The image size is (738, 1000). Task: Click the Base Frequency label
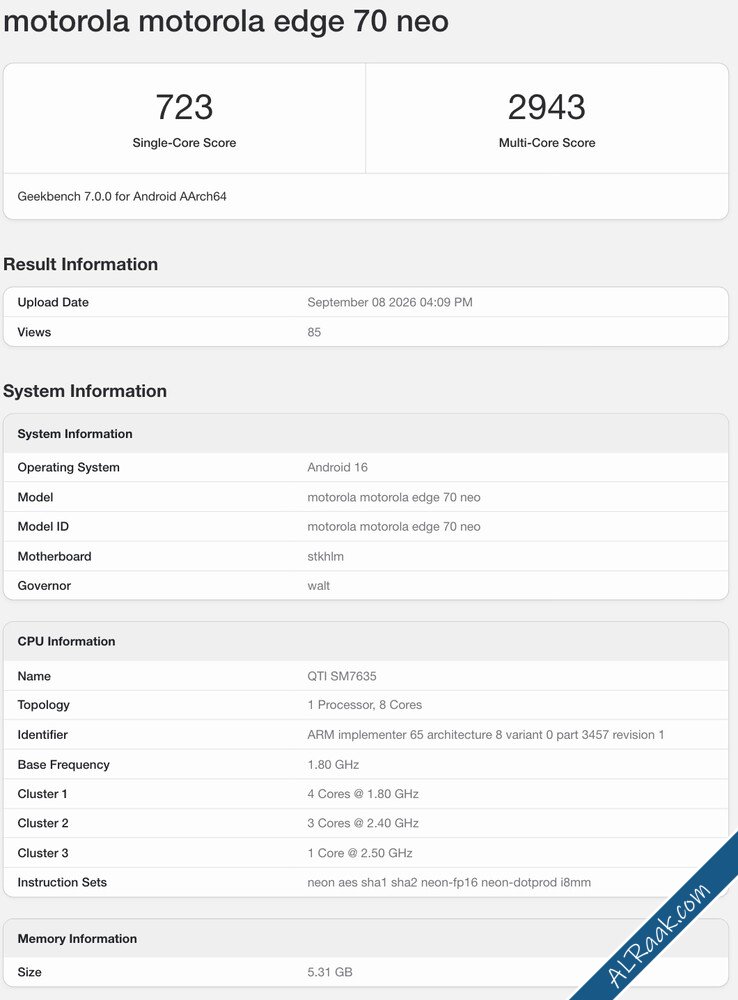pyautogui.click(x=63, y=765)
